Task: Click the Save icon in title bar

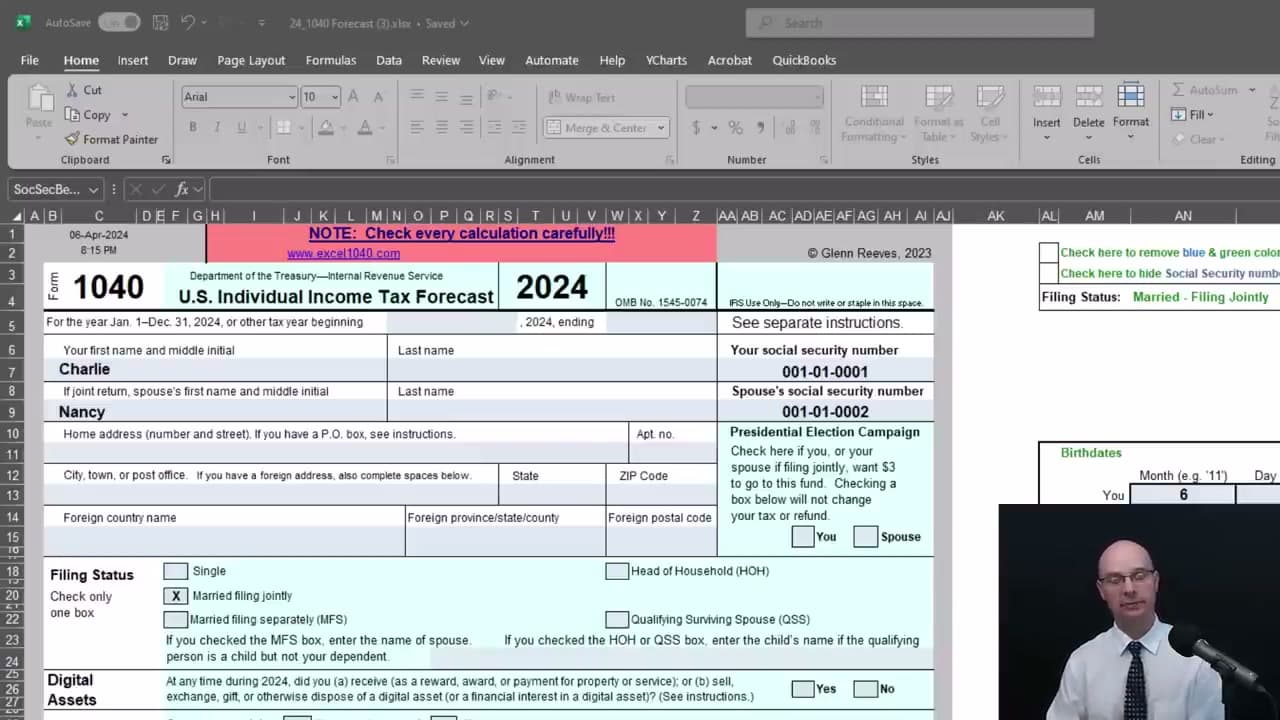Action: (160, 22)
